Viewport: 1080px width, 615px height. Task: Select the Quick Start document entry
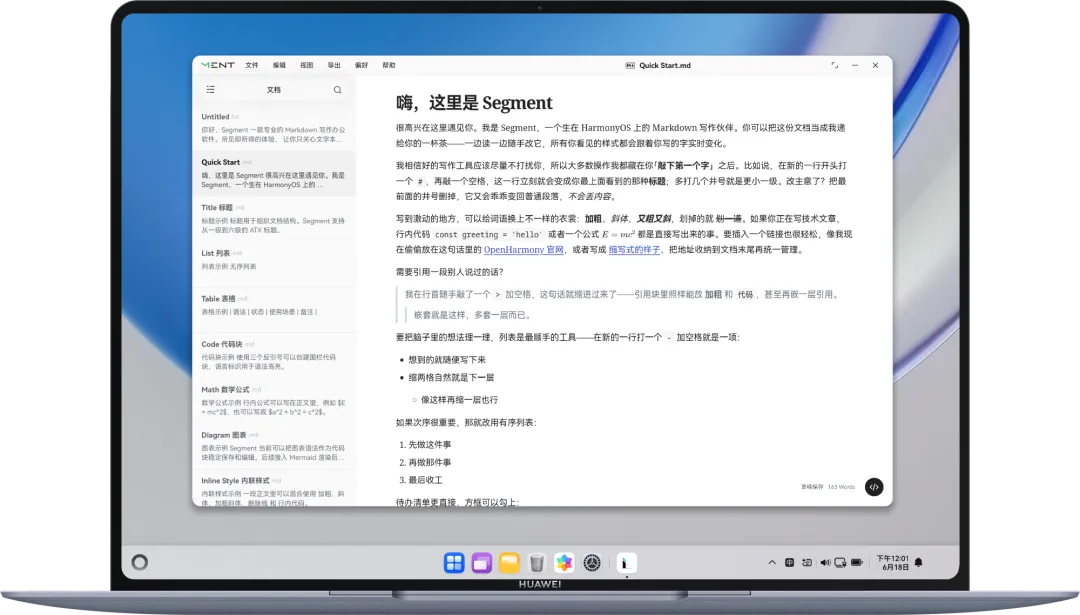point(274,173)
